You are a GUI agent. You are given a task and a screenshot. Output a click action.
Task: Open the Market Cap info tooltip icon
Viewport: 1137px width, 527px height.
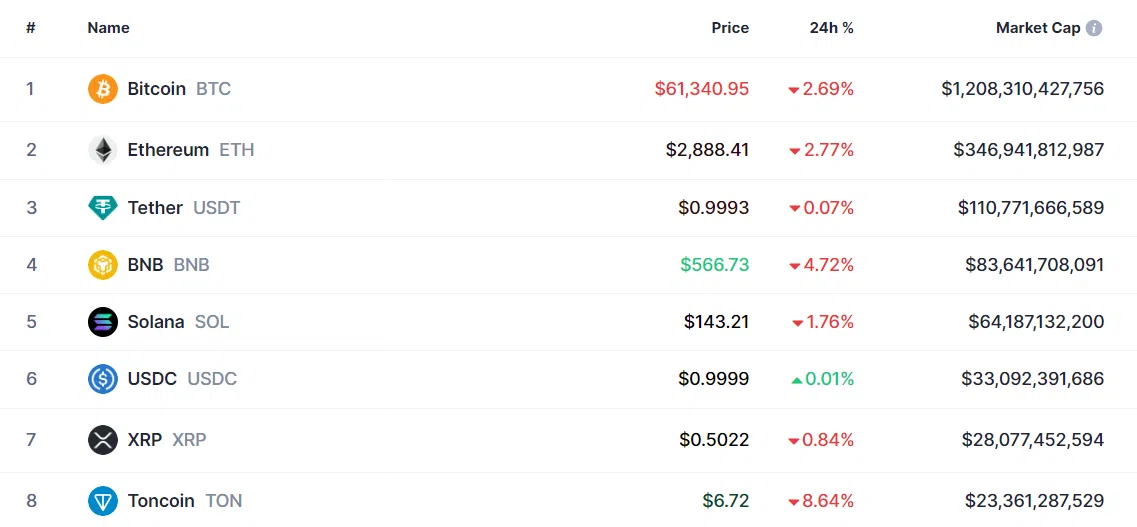[x=1094, y=28]
